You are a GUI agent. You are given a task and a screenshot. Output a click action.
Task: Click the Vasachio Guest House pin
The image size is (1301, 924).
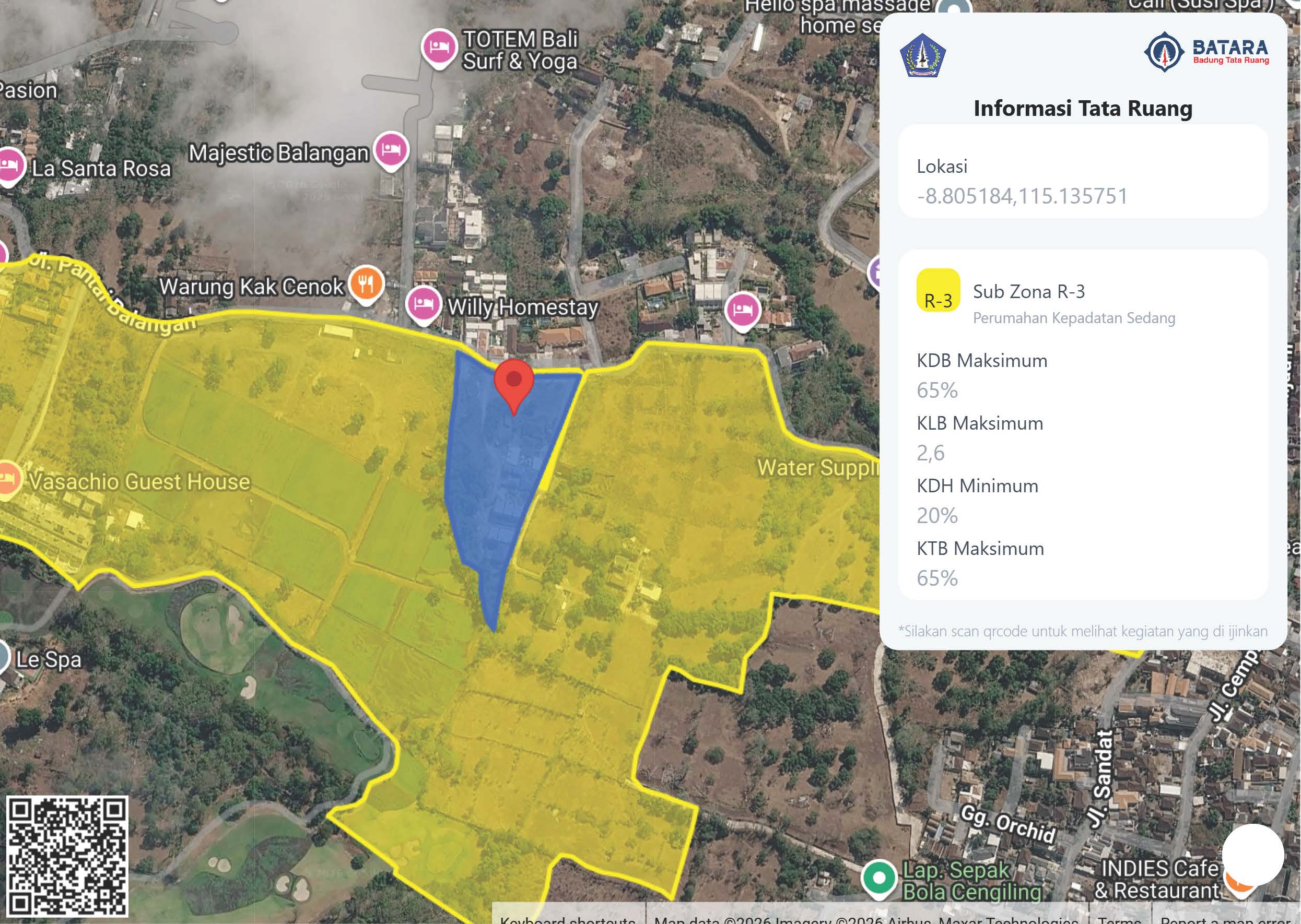point(8,480)
